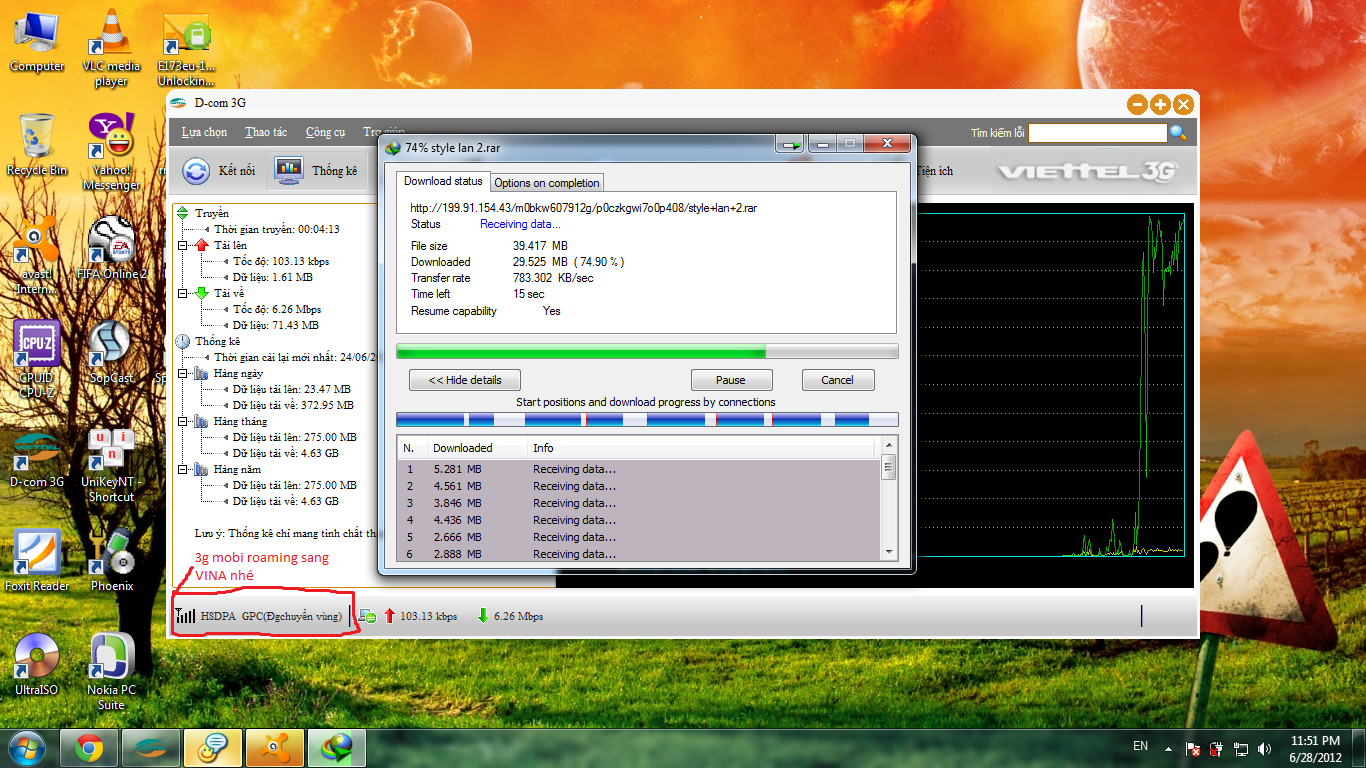Click the Tìm kiếm lỗi search field
1366x768 pixels.
coord(1097,133)
